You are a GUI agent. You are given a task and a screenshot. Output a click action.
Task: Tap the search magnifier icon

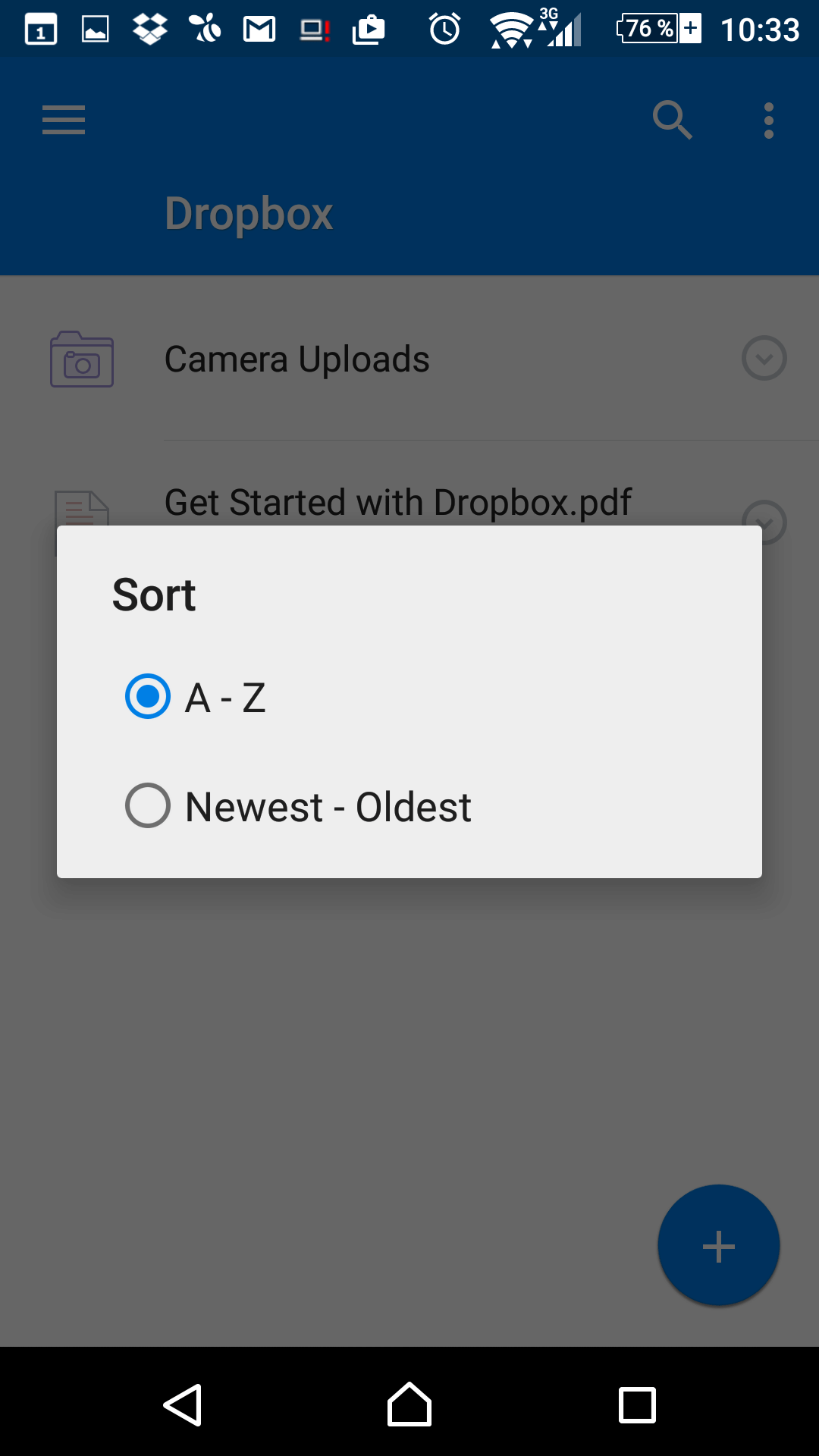pos(672,120)
